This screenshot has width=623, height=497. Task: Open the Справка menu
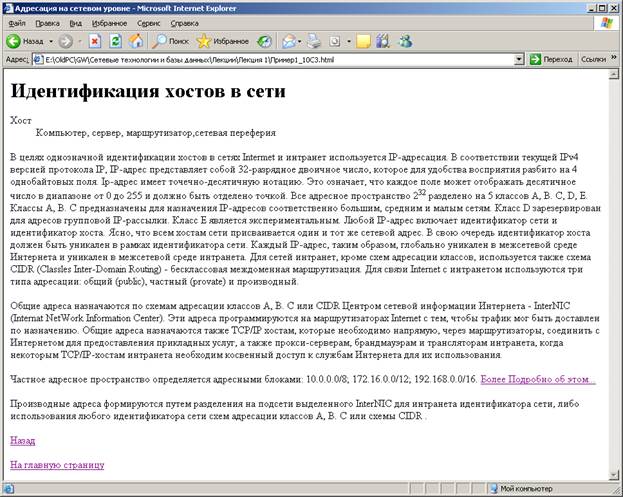click(184, 23)
